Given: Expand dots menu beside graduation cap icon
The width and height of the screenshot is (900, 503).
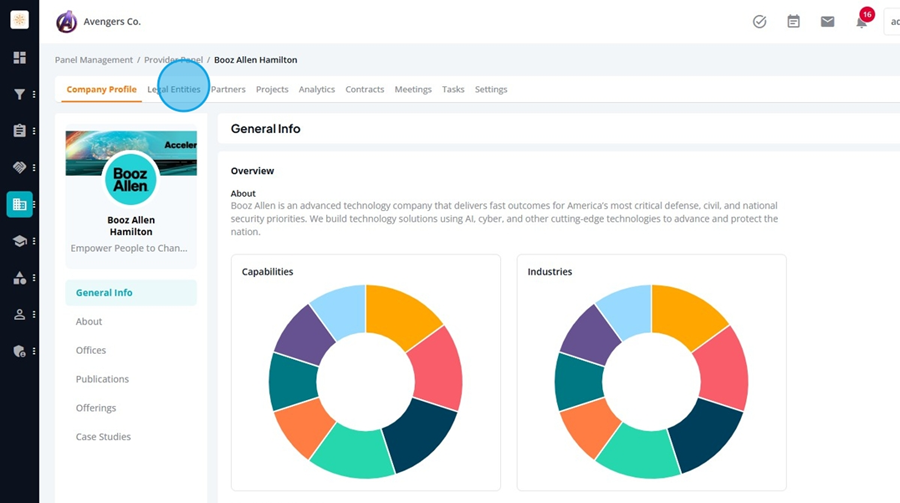Looking at the screenshot, I should pyautogui.click(x=34, y=241).
